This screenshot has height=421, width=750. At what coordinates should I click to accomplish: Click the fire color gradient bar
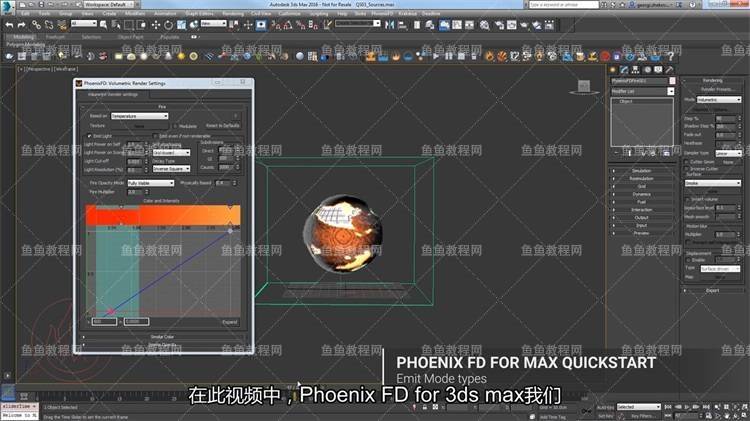click(163, 215)
